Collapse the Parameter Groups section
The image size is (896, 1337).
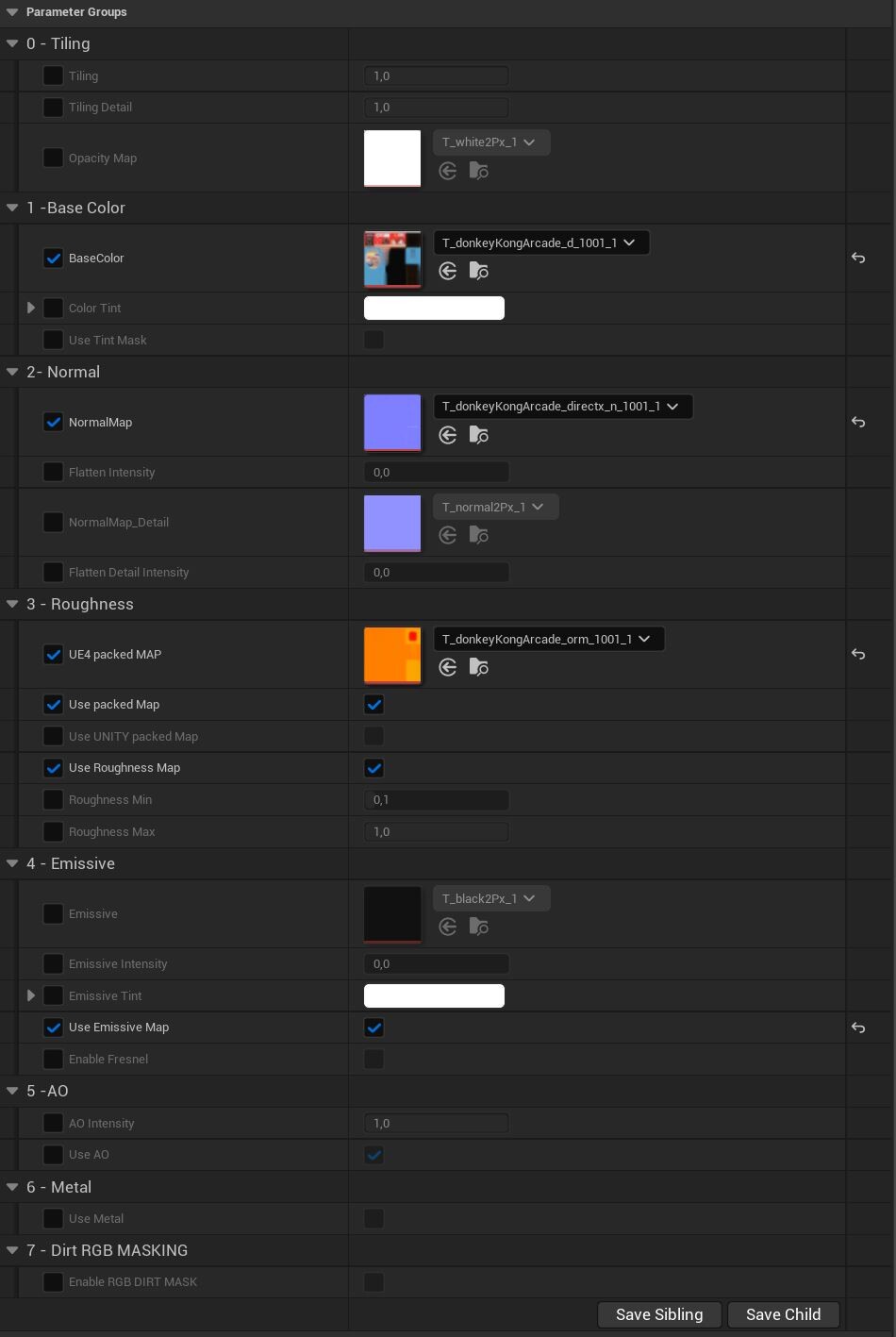[12, 12]
